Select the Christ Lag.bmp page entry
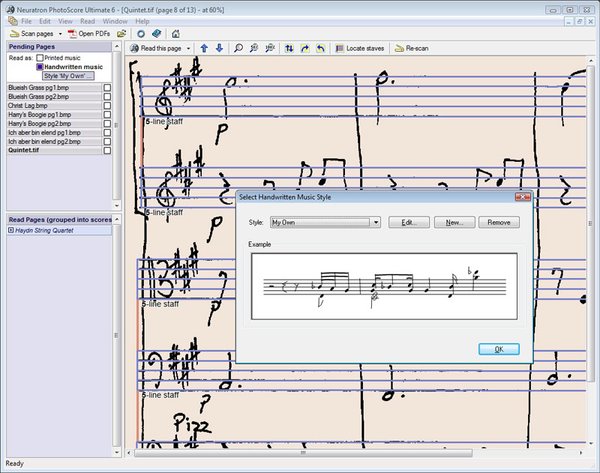Image resolution: width=600 pixels, height=473 pixels. [54, 105]
